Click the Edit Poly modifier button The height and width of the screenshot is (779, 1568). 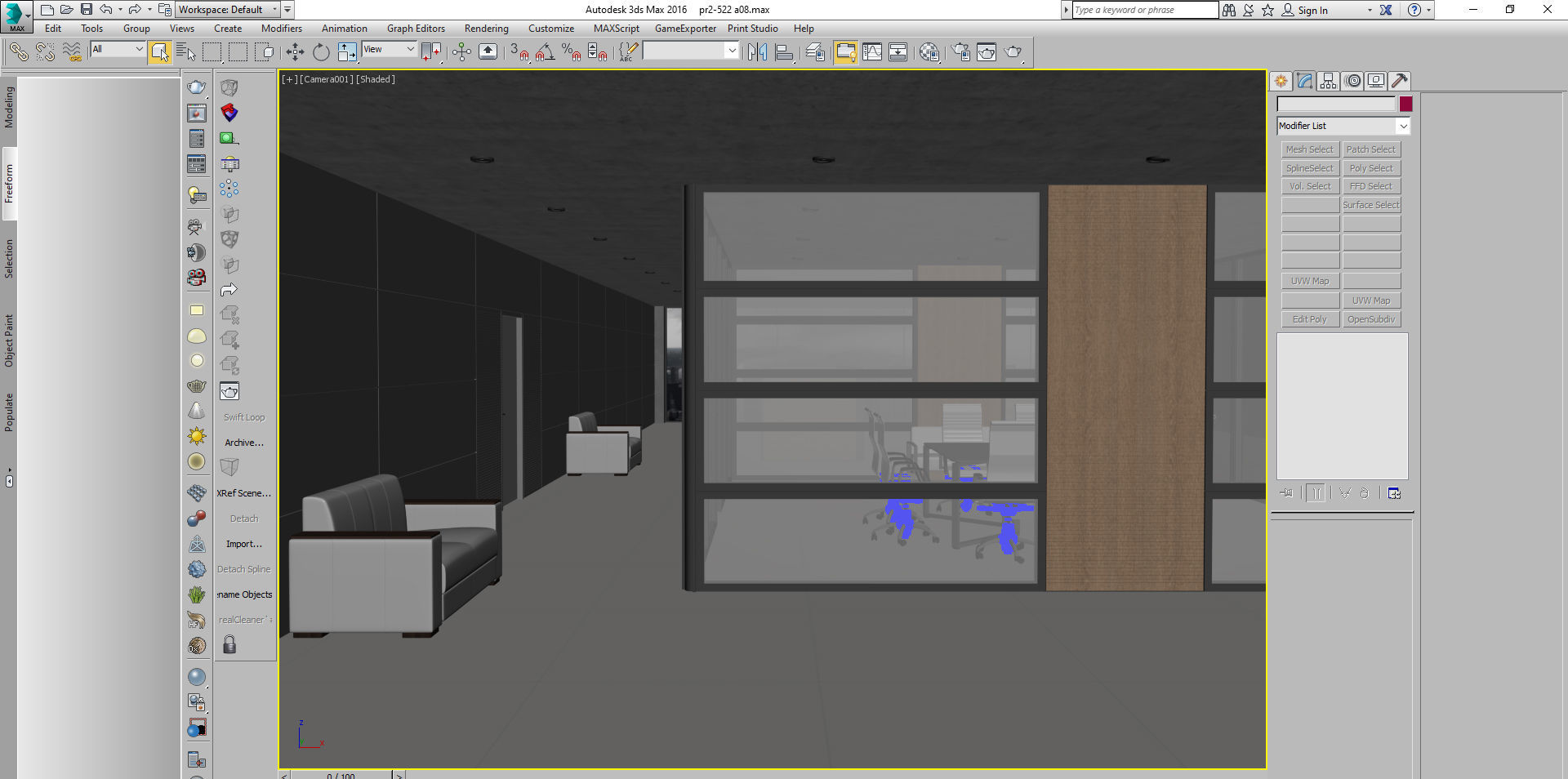tap(1310, 319)
